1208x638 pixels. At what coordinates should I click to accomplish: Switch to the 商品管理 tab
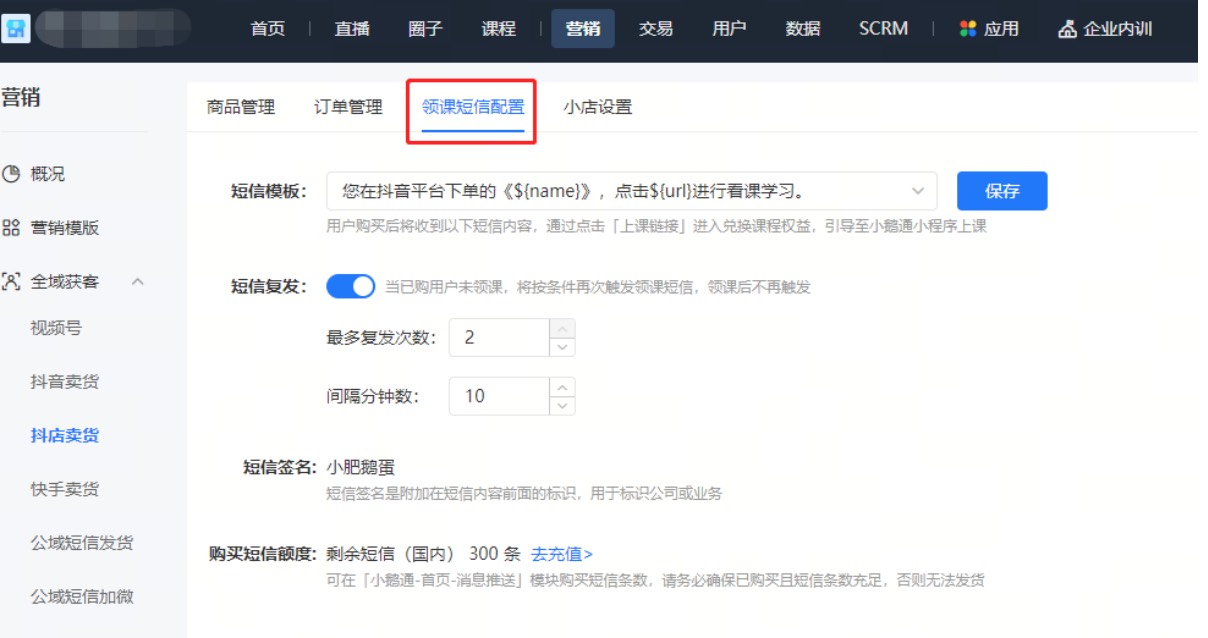coord(241,107)
